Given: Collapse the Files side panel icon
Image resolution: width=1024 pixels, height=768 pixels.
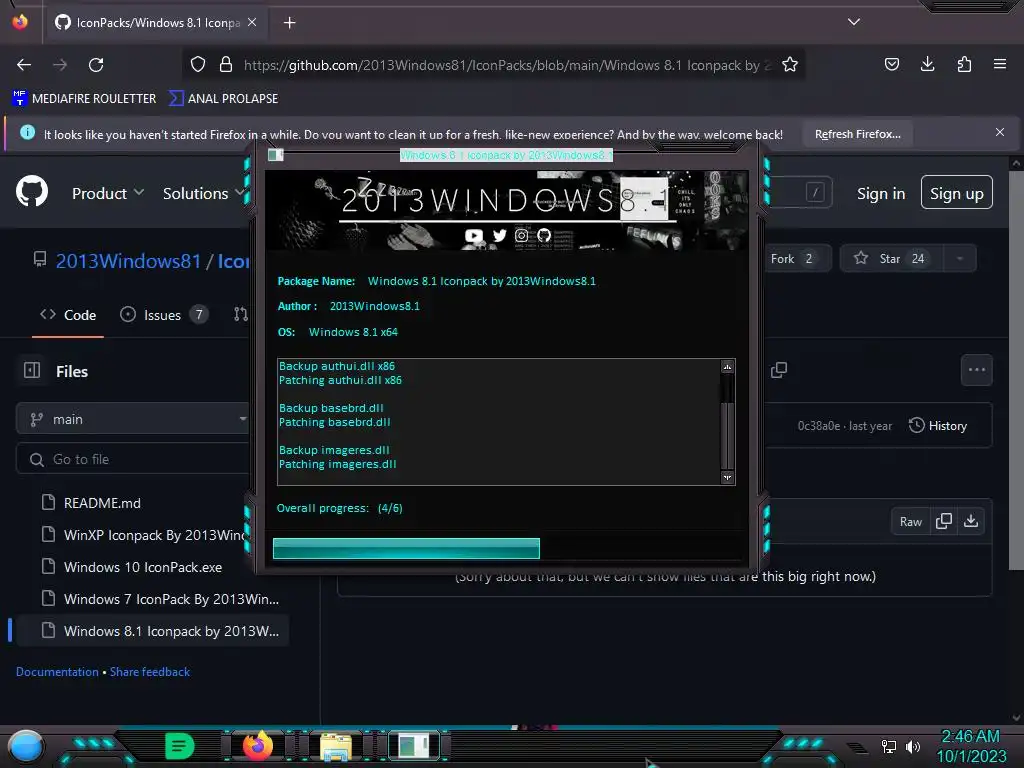Looking at the screenshot, I should pyautogui.click(x=32, y=370).
